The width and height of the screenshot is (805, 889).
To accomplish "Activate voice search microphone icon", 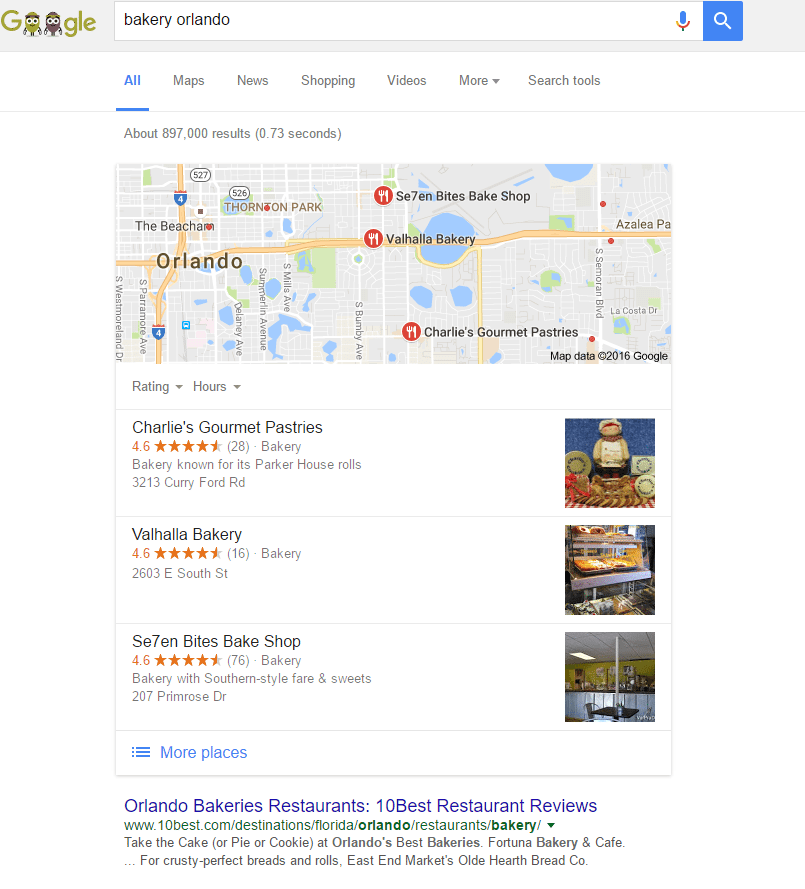I will point(683,21).
